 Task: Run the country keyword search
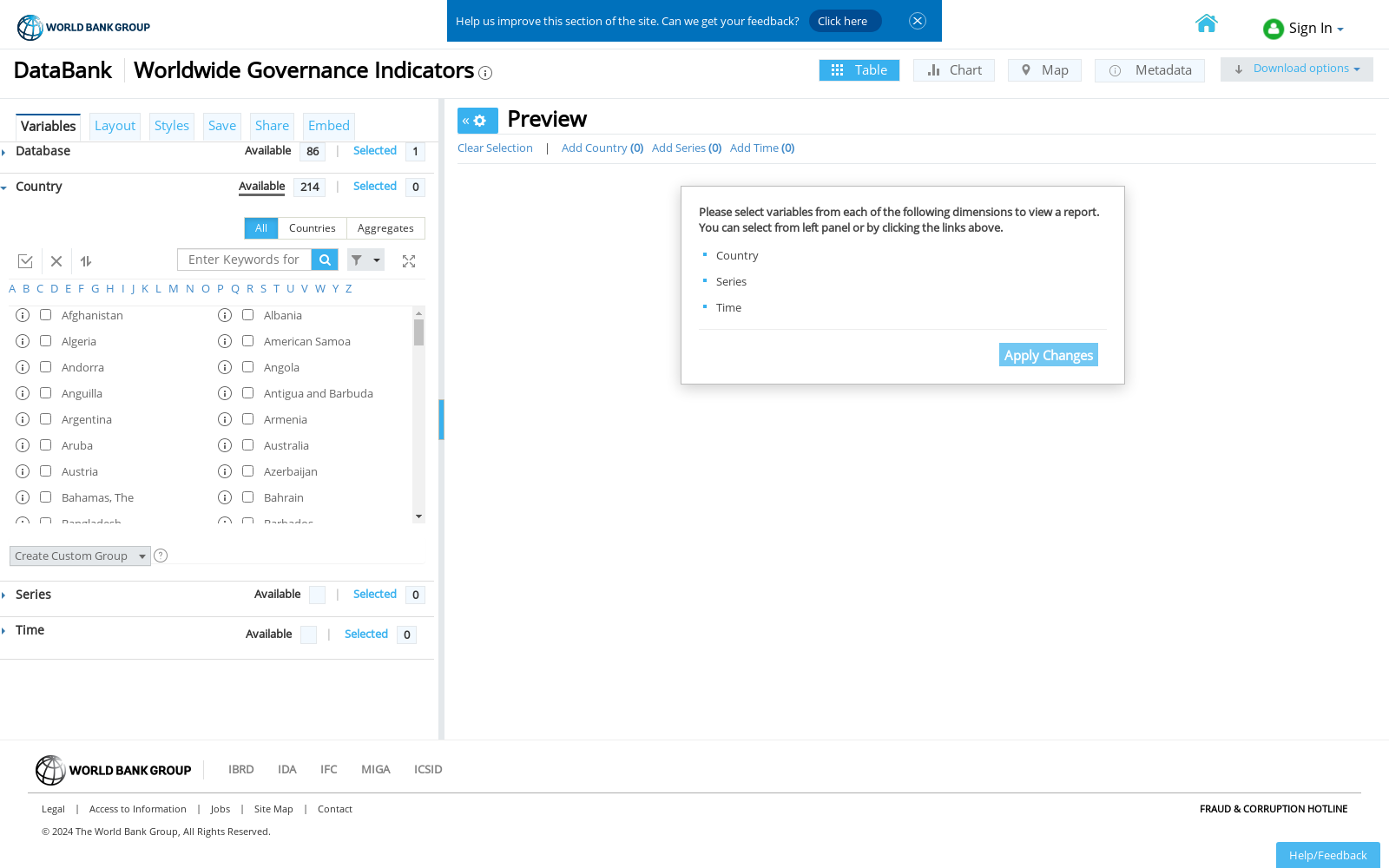[x=325, y=260]
